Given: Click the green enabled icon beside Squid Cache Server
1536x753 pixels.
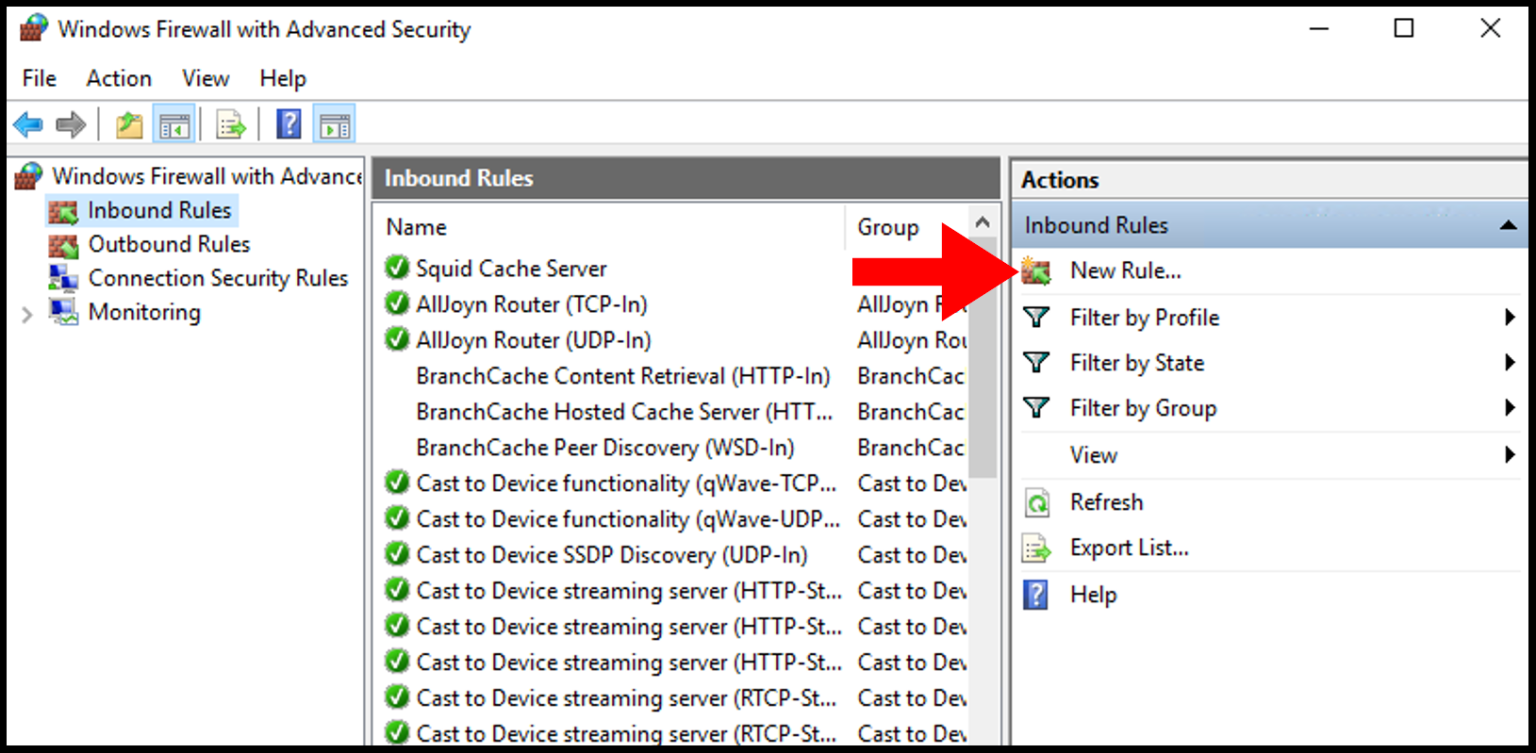Looking at the screenshot, I should coord(397,268).
